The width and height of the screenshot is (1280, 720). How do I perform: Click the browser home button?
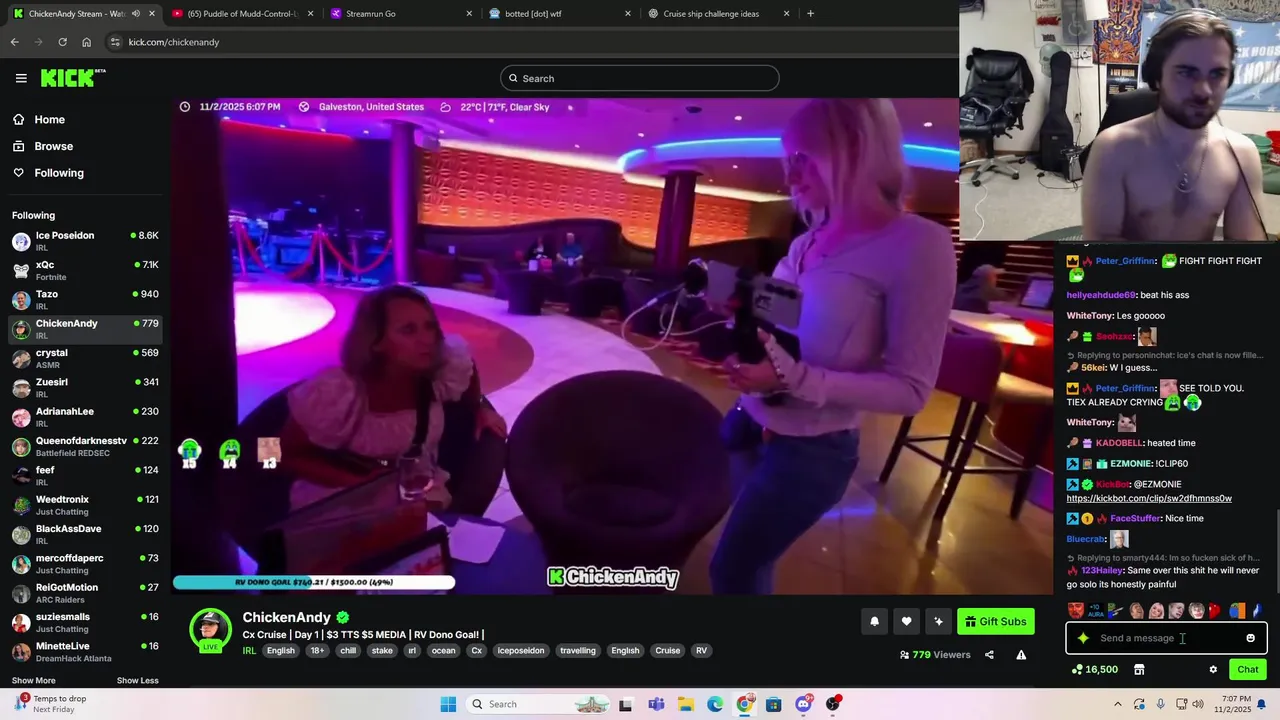pos(86,42)
